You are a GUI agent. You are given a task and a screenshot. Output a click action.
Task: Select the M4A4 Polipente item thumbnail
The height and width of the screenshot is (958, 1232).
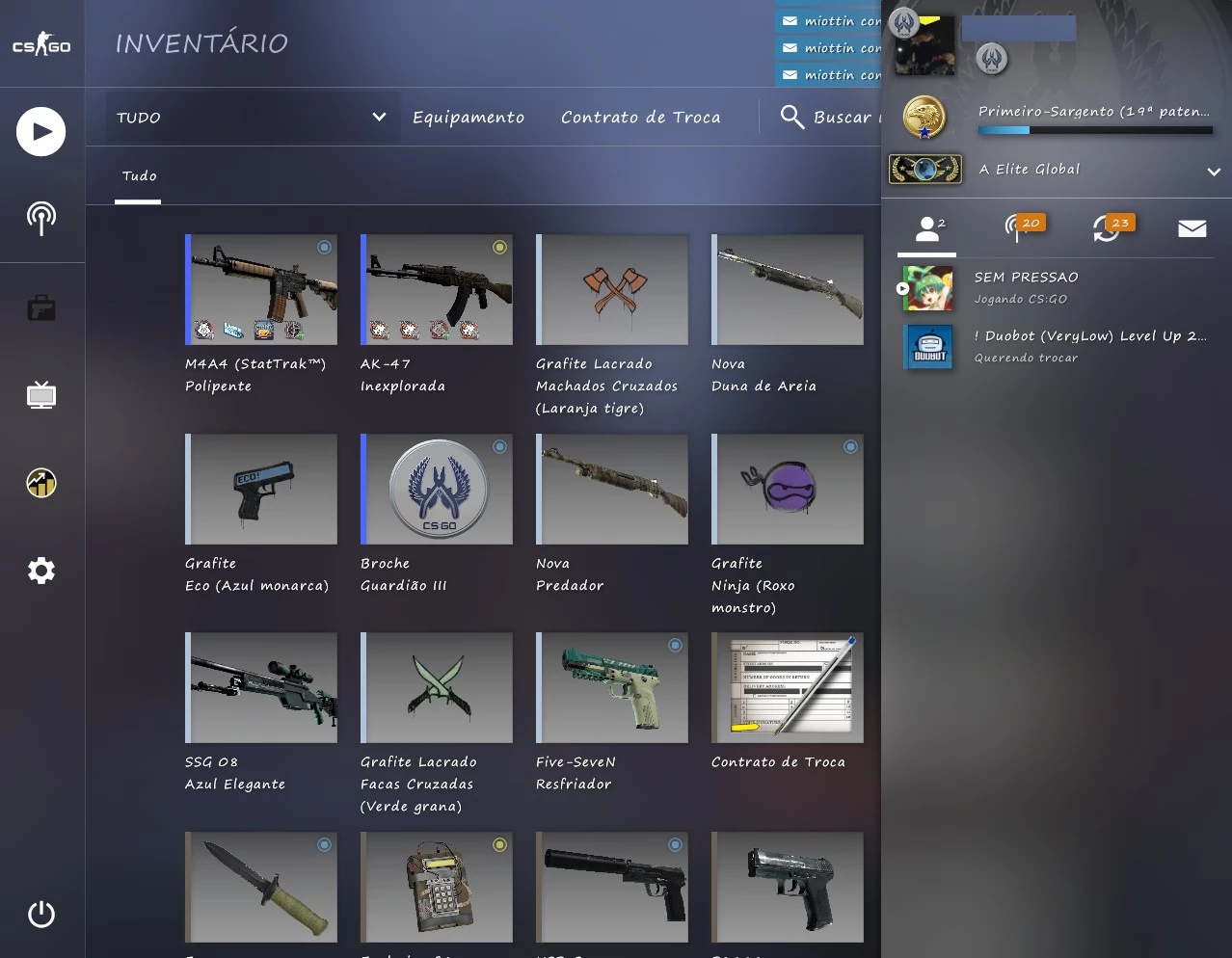click(x=261, y=289)
